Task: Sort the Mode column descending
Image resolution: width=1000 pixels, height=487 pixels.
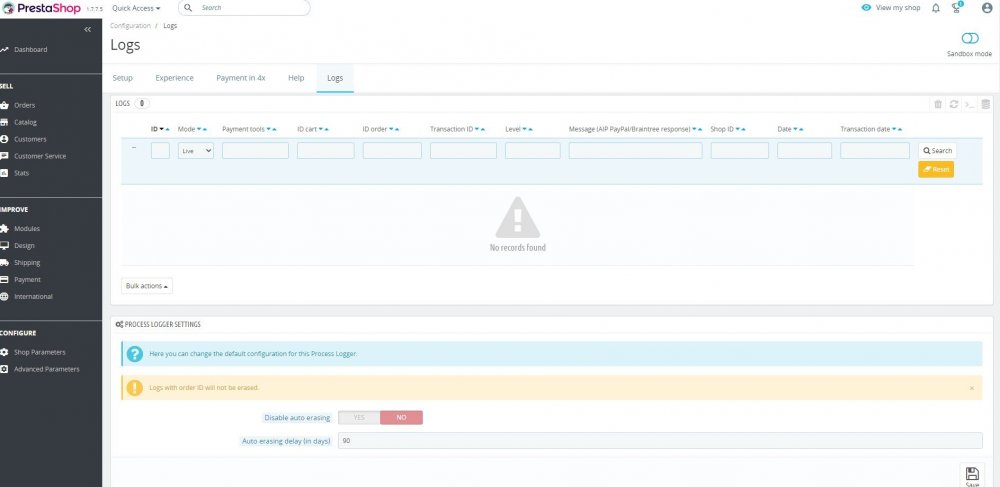Action: (199, 129)
